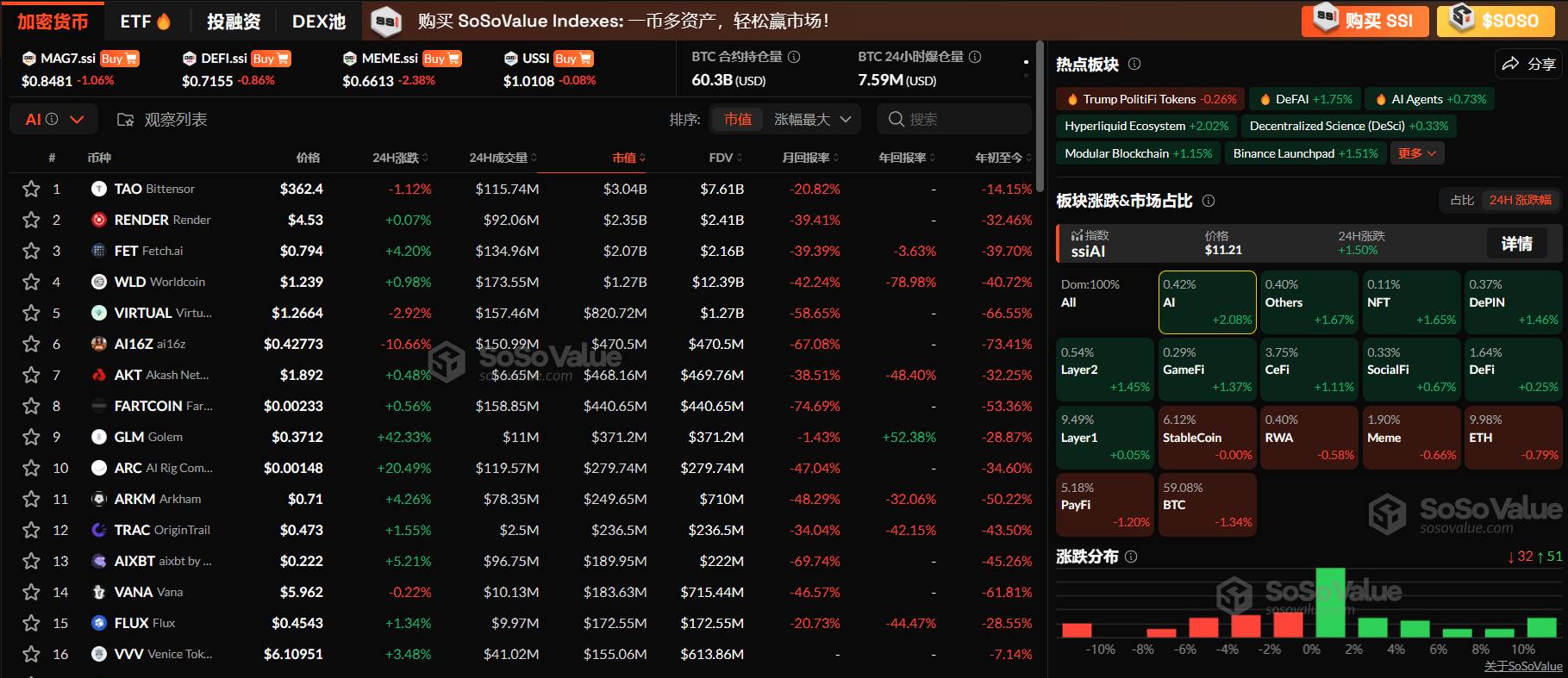Screen dimensions: 1568x678
Task: Click the Buy cart badge for MAG7.ssi
Action: (119, 59)
